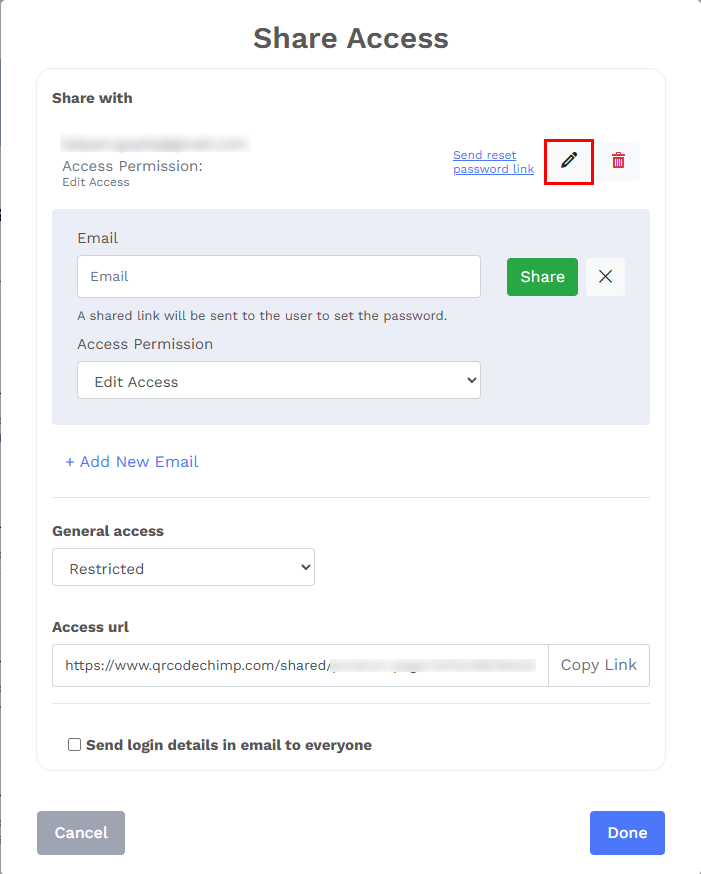
Task: Click the 'General access' heading
Action: [108, 531]
